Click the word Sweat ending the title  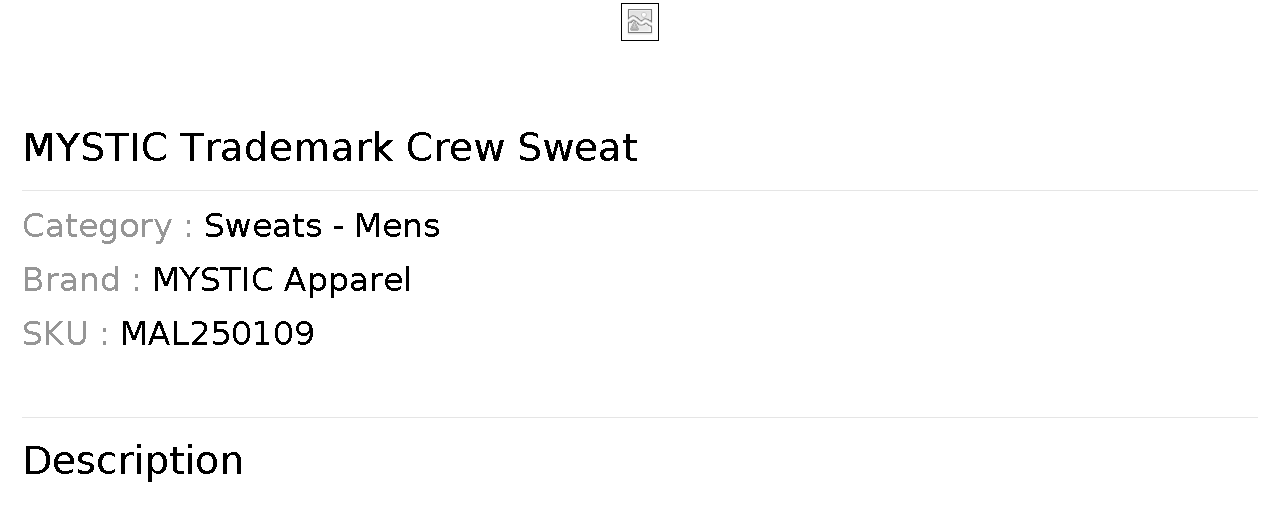click(577, 148)
